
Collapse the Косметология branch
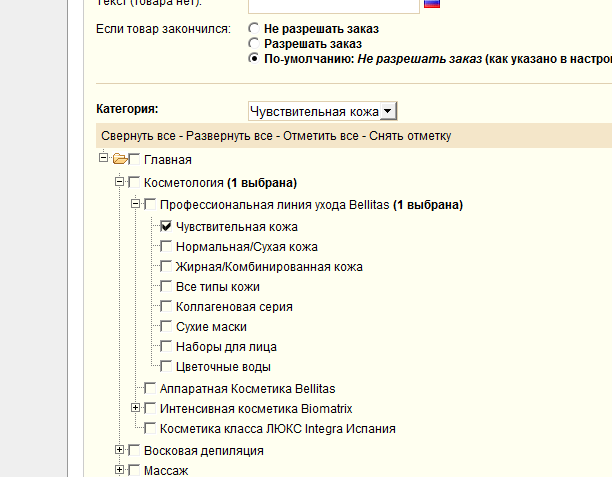pyautogui.click(x=120, y=182)
